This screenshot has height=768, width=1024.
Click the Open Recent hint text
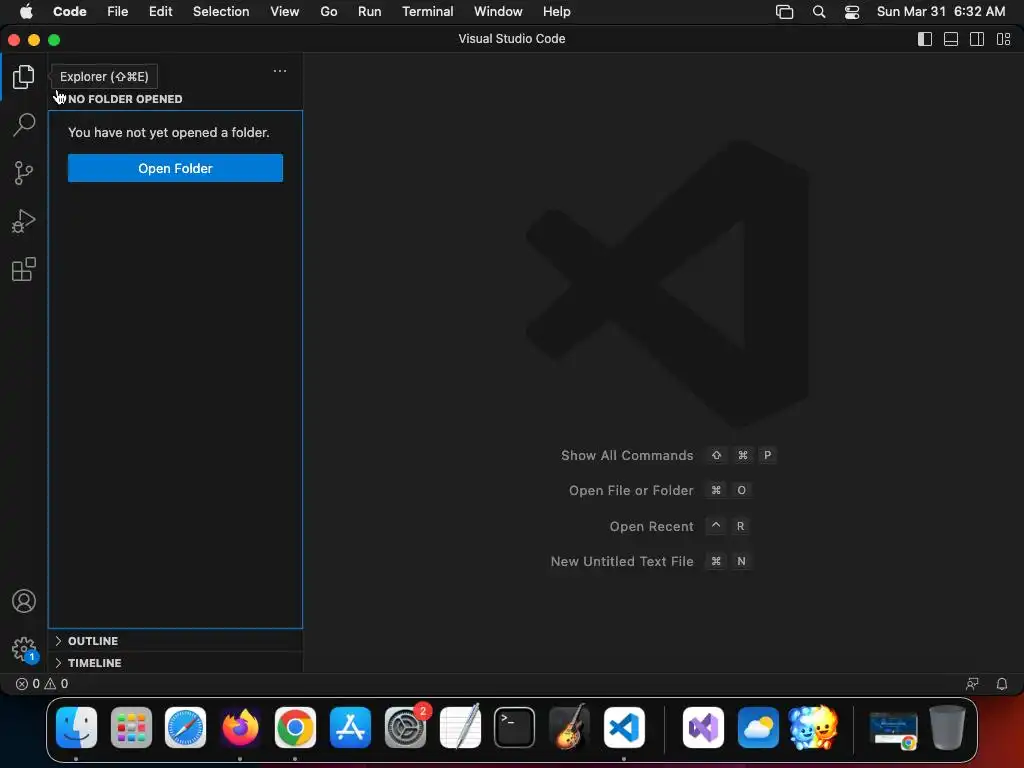651,526
